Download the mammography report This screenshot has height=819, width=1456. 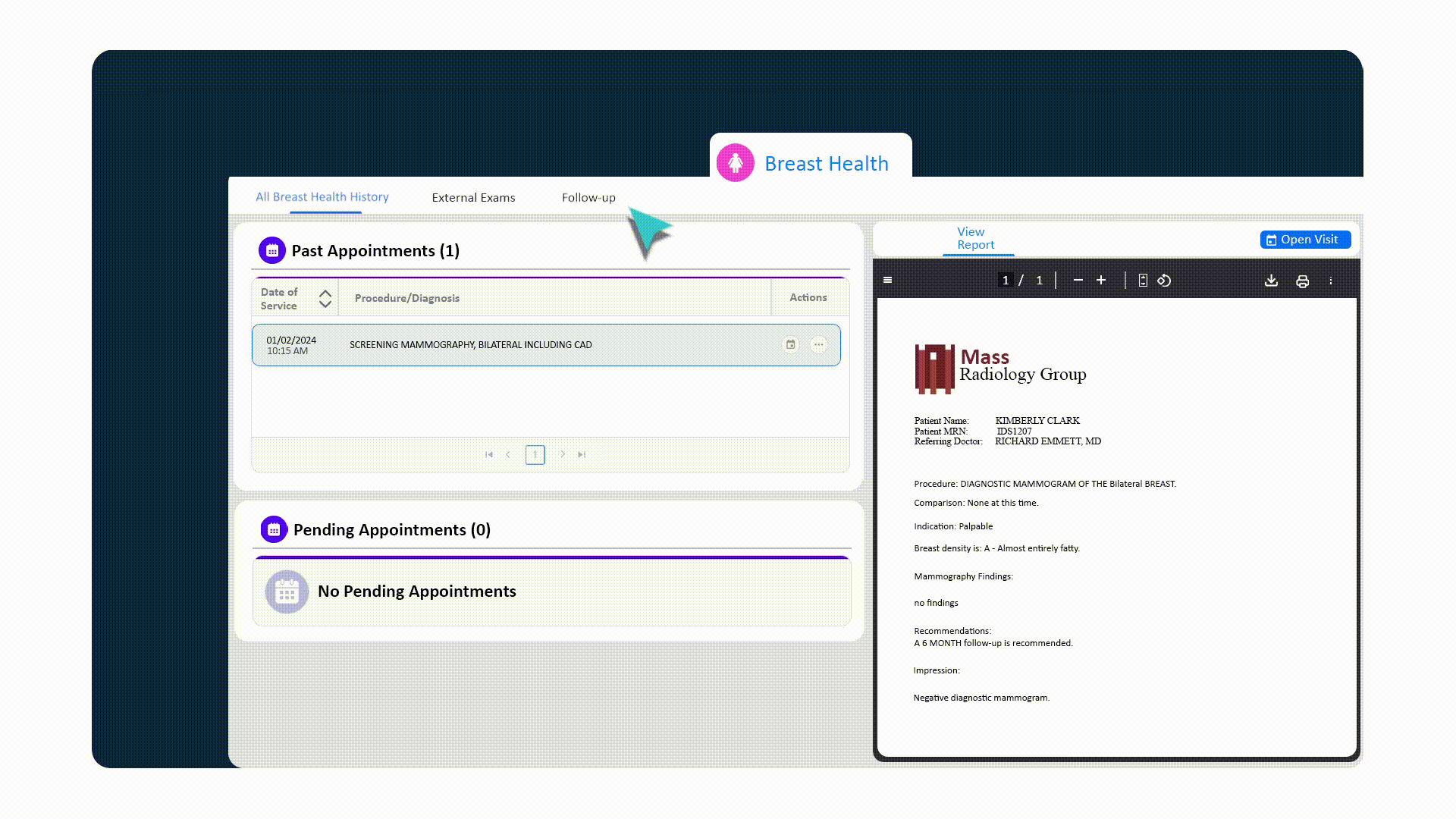1272,280
